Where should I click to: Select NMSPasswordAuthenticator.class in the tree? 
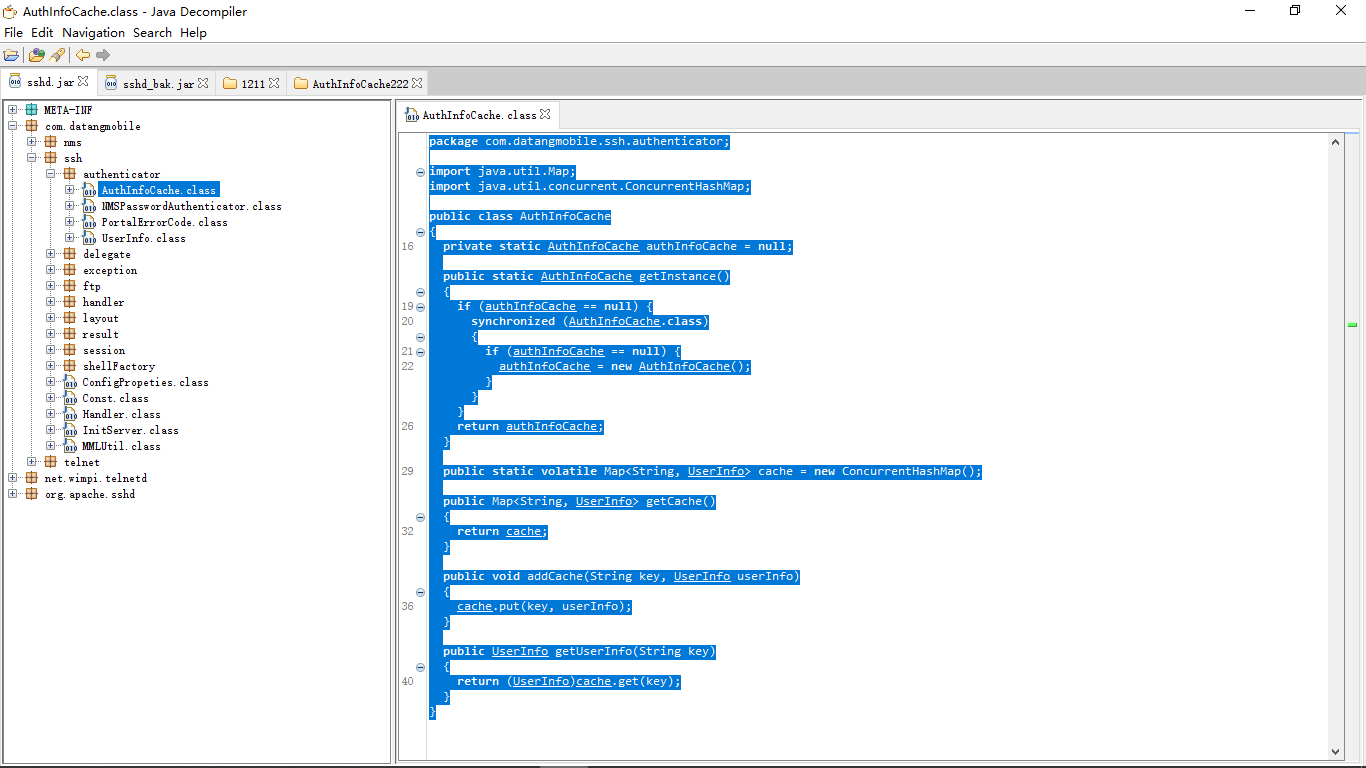tap(191, 206)
